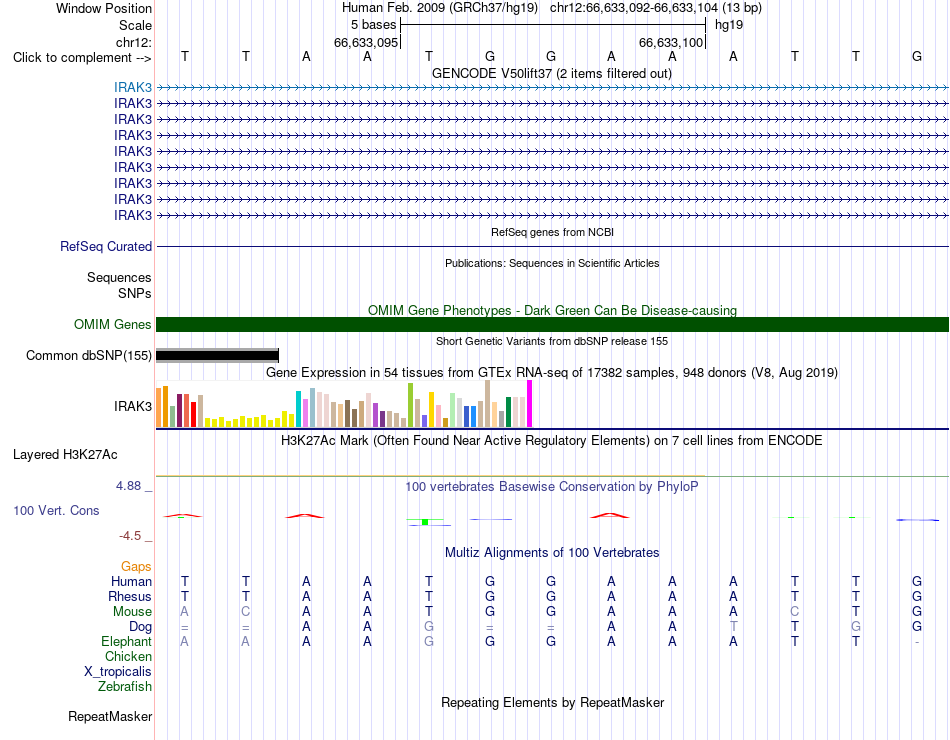The image size is (950, 740).
Task: Click the OMIM Gene Phenotypes track title
Action: tap(553, 311)
